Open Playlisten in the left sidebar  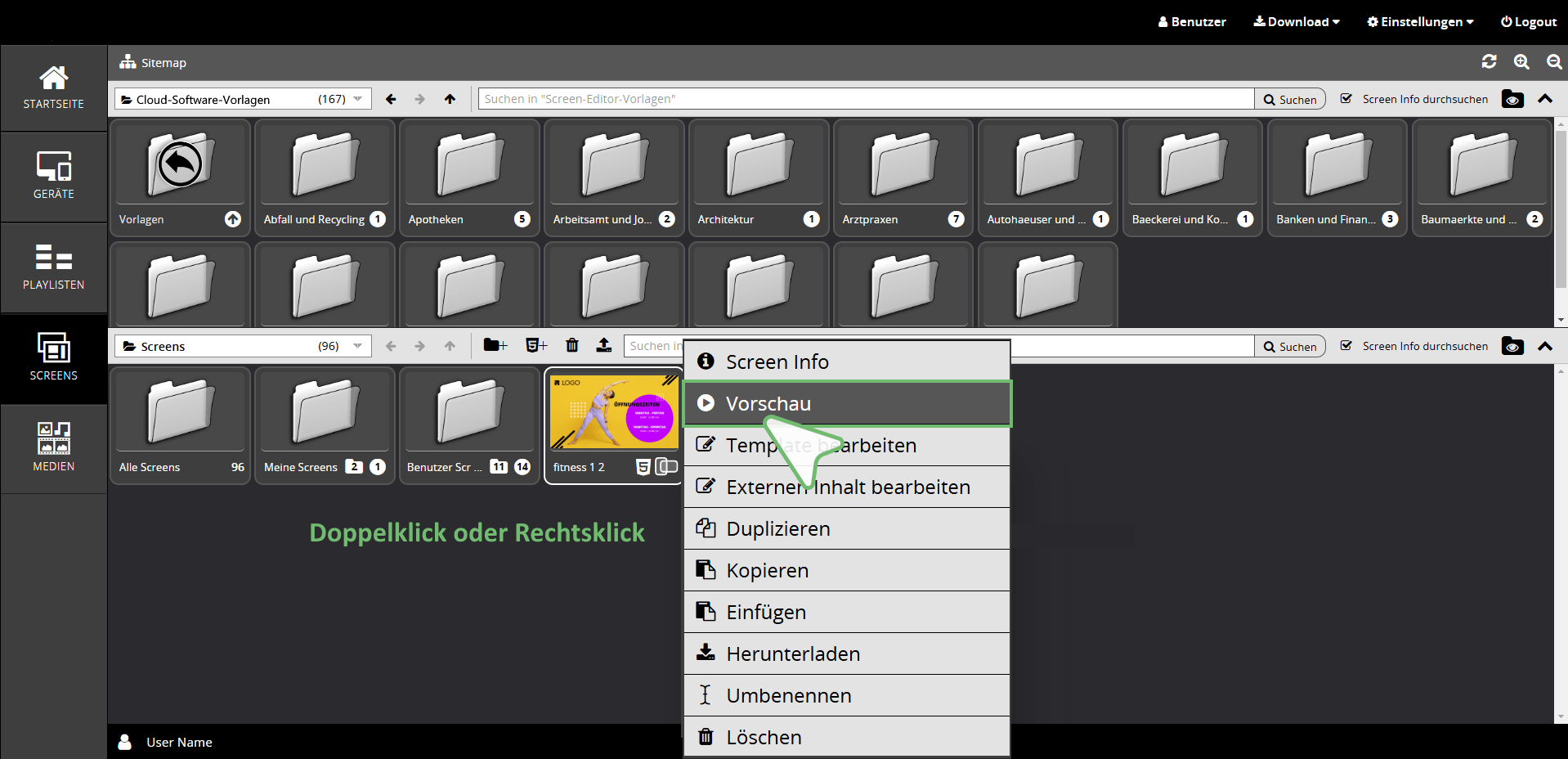pos(54,267)
